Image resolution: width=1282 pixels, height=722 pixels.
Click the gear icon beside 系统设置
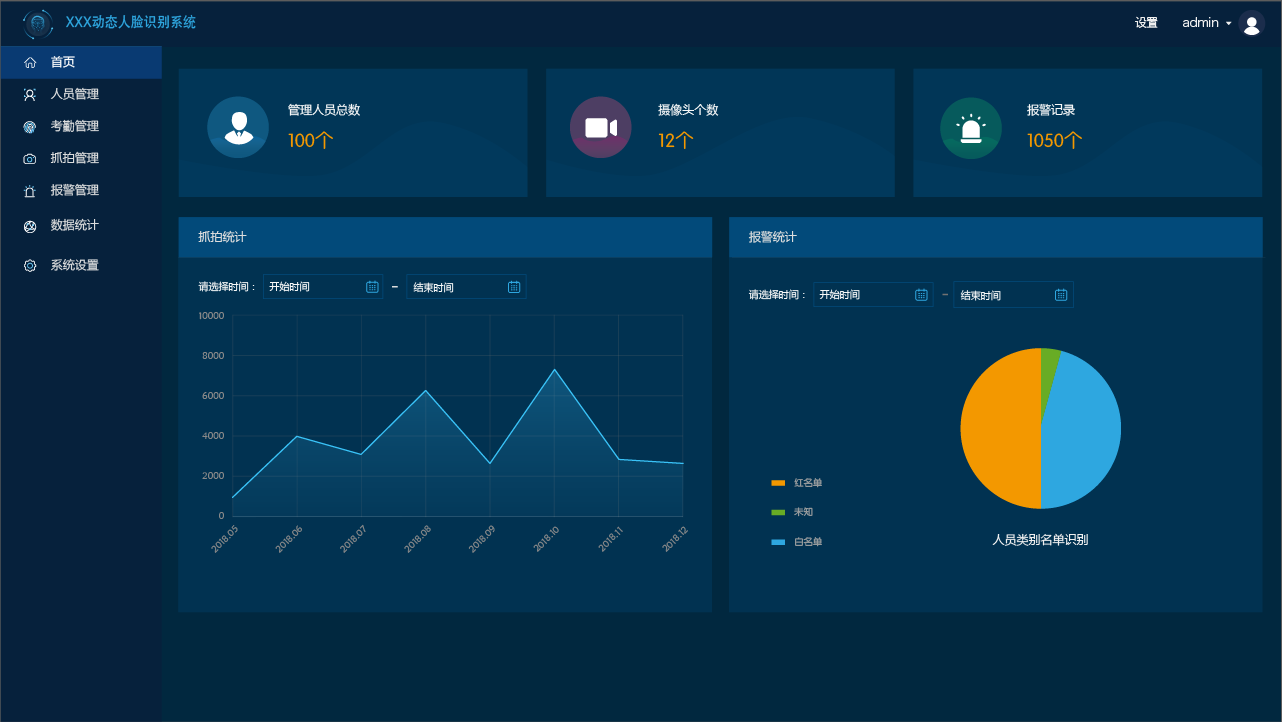(30, 266)
